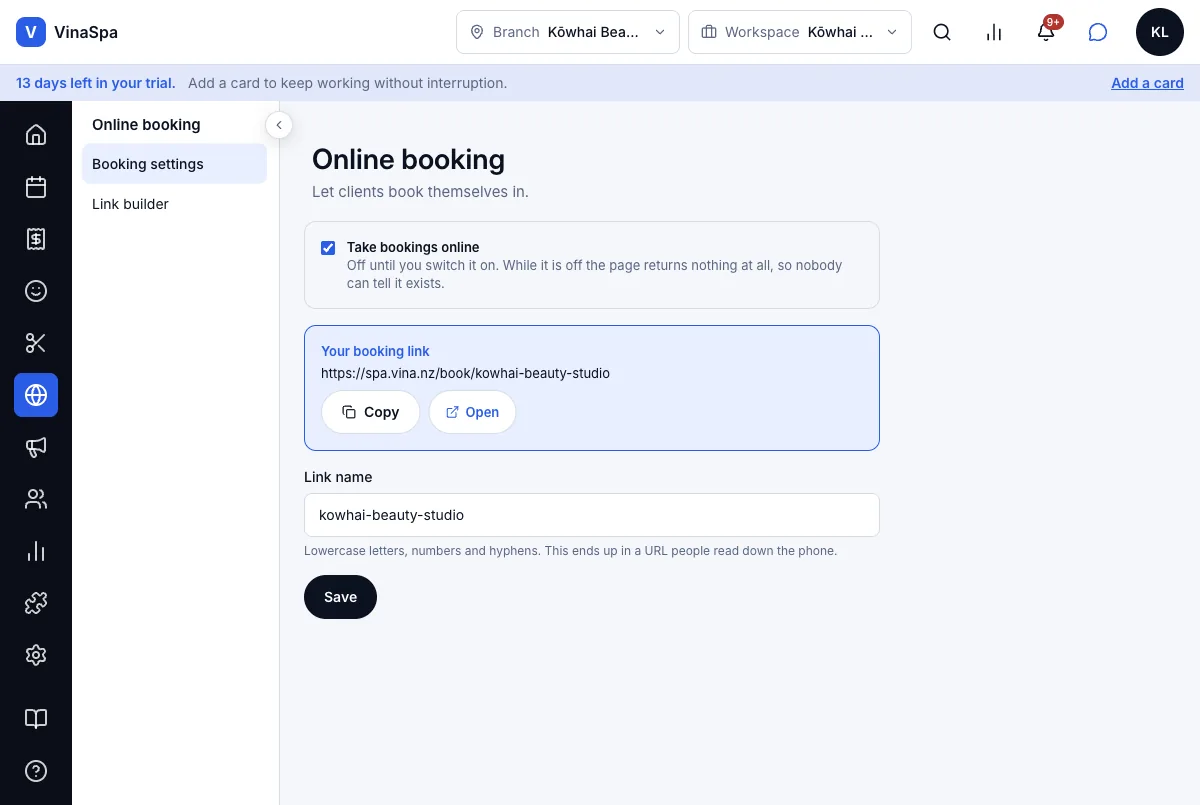Open the gear settings icon
Image resolution: width=1200 pixels, height=805 pixels.
click(36, 655)
